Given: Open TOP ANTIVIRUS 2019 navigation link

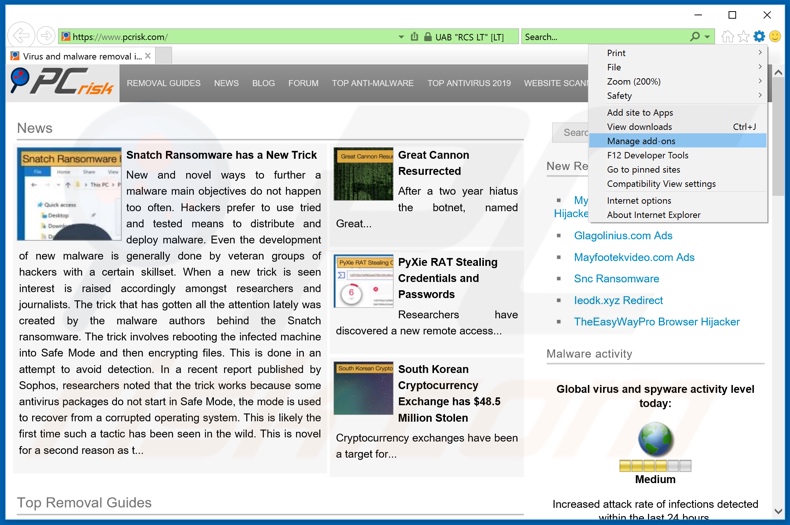Looking at the screenshot, I should [x=469, y=83].
